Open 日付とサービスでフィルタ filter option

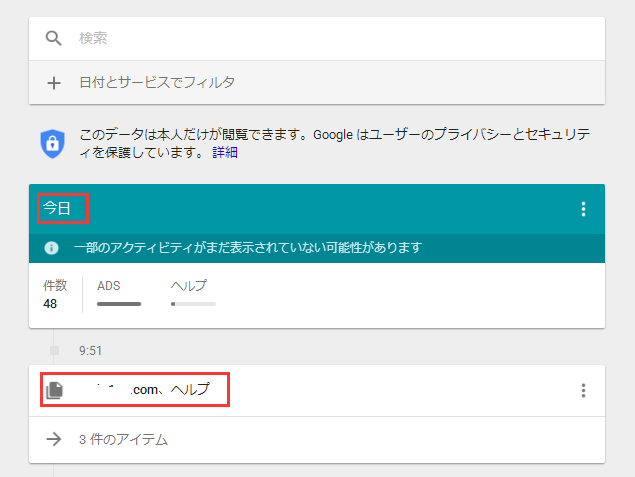click(157, 82)
